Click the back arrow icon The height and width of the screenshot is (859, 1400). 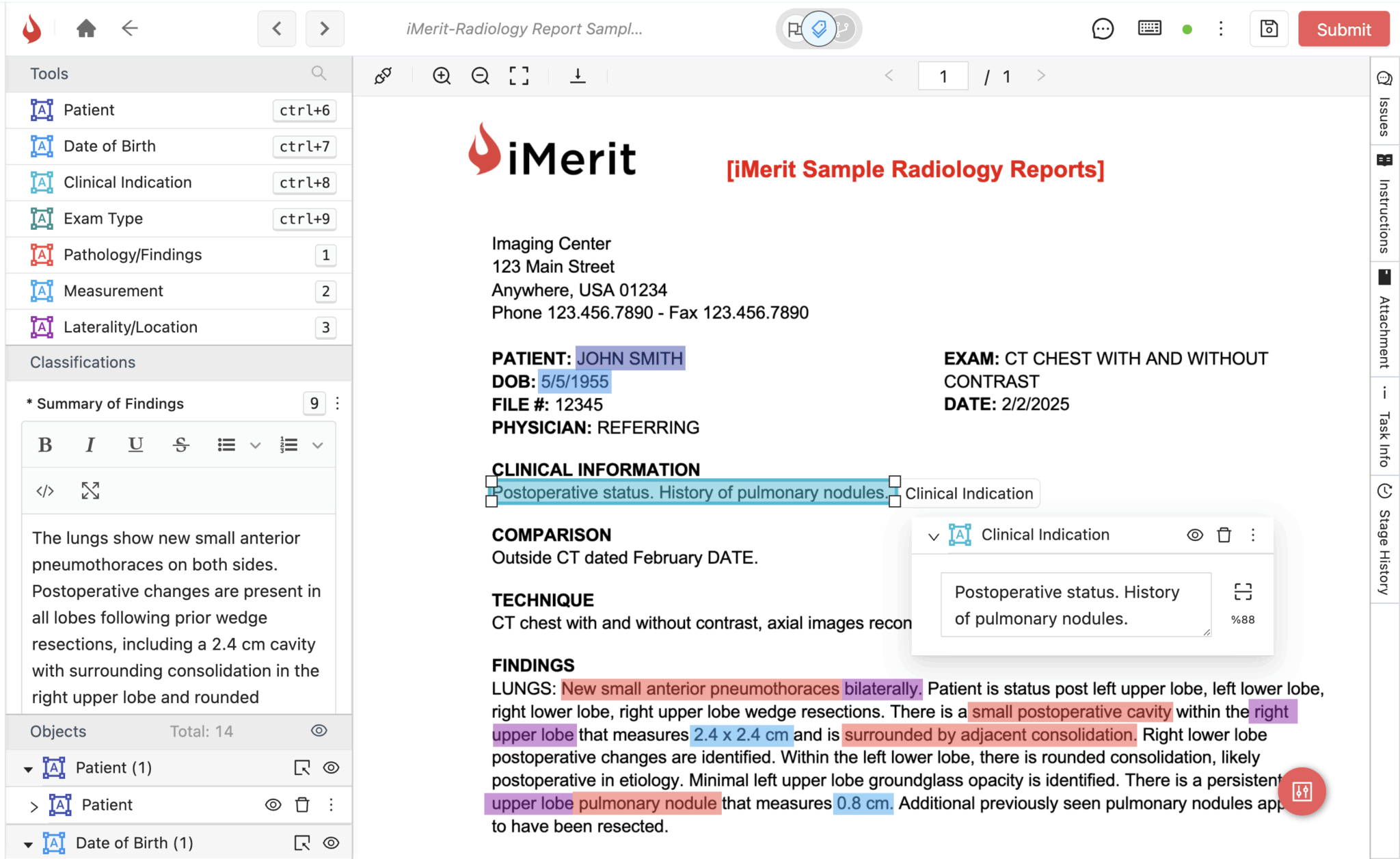tap(129, 28)
